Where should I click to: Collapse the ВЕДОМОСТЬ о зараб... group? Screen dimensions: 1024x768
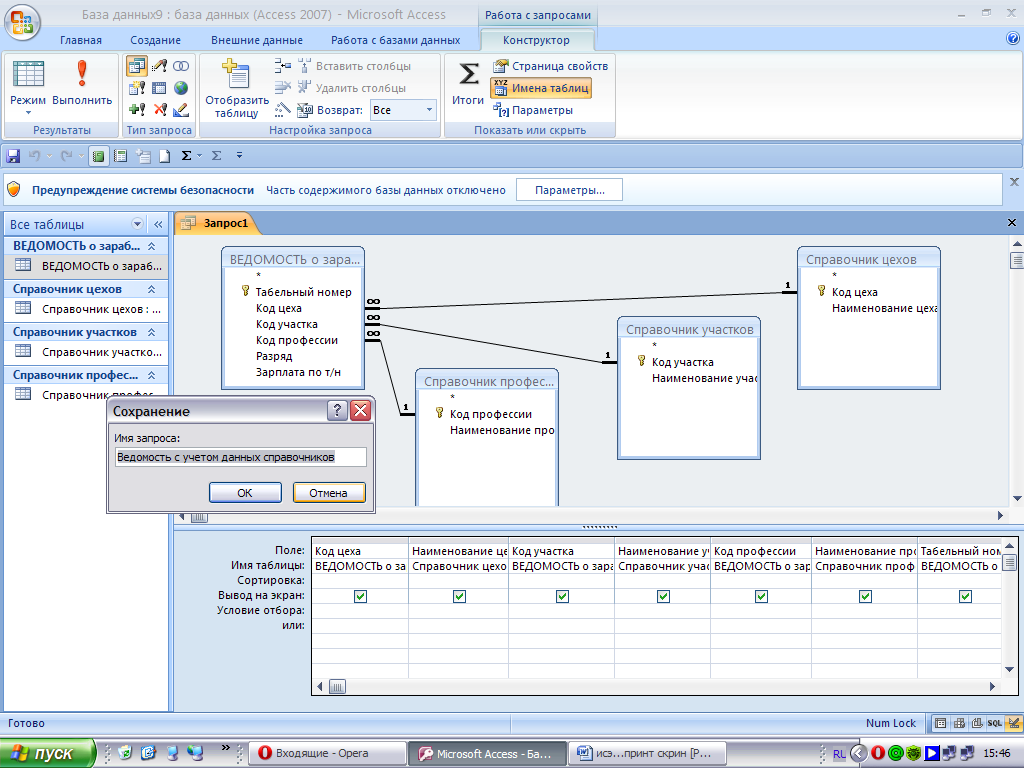pos(152,246)
